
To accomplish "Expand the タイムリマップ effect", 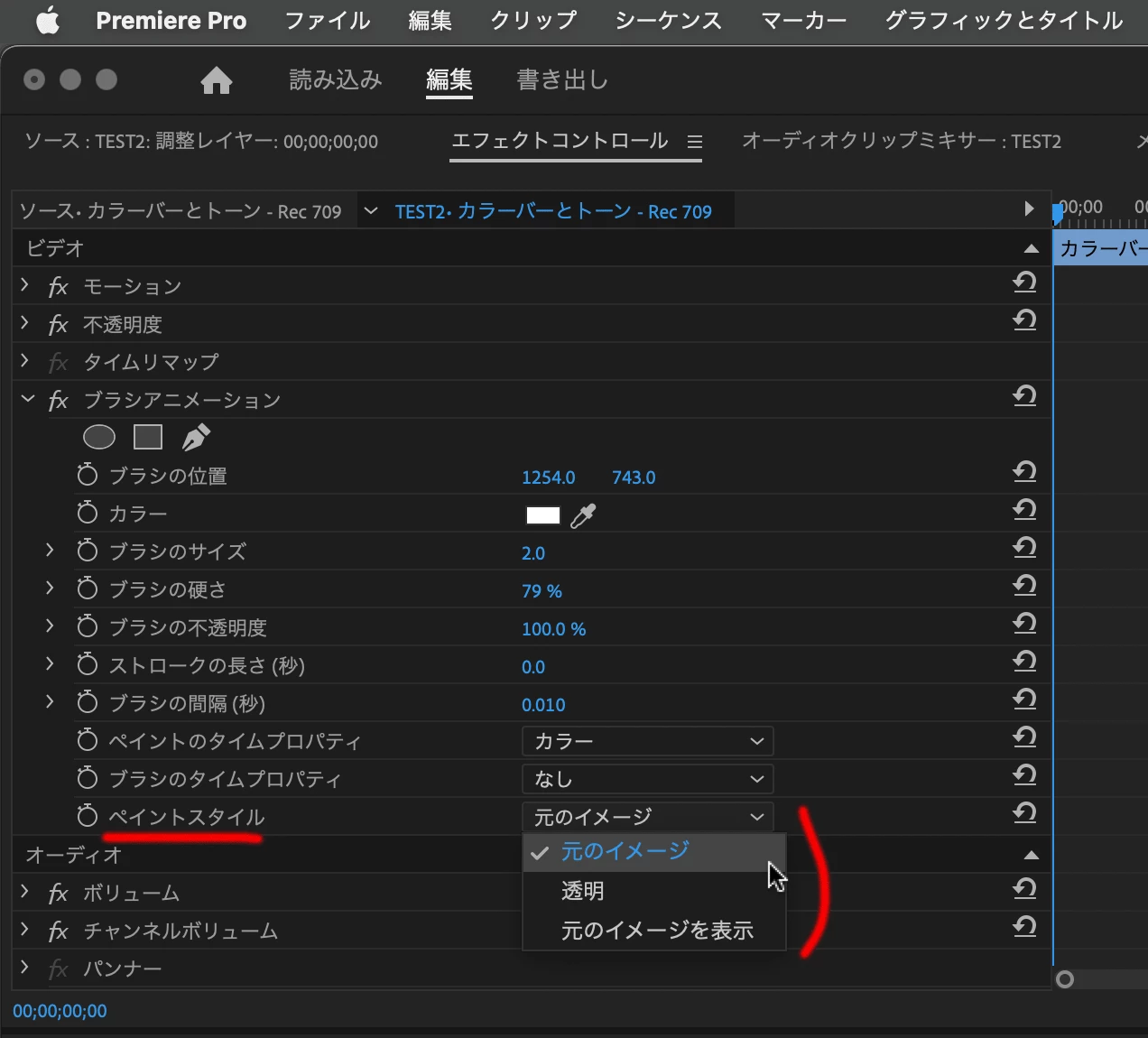I will (25, 360).
